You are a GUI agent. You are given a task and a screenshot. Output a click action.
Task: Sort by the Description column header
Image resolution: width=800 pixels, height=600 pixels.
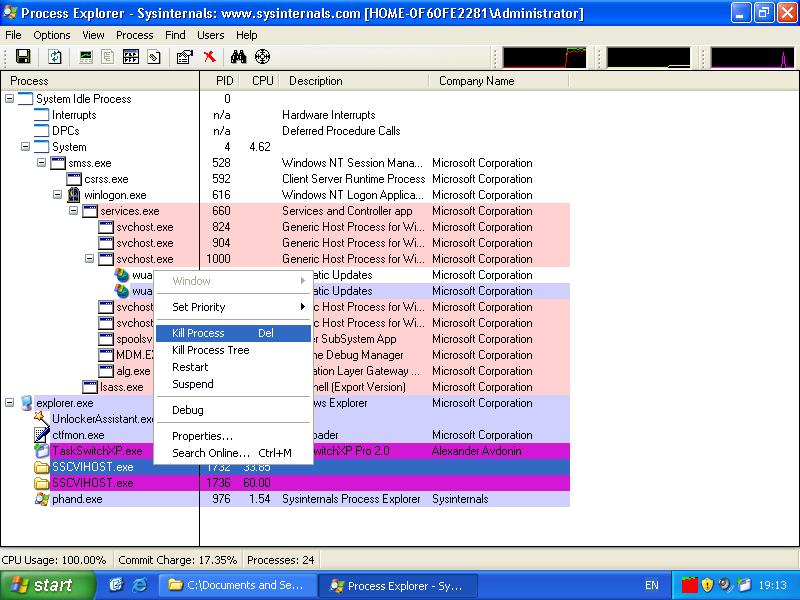point(354,81)
